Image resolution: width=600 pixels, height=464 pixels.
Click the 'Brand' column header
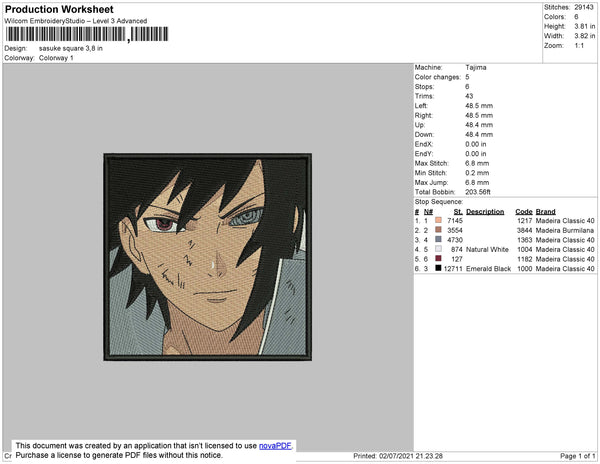click(545, 212)
